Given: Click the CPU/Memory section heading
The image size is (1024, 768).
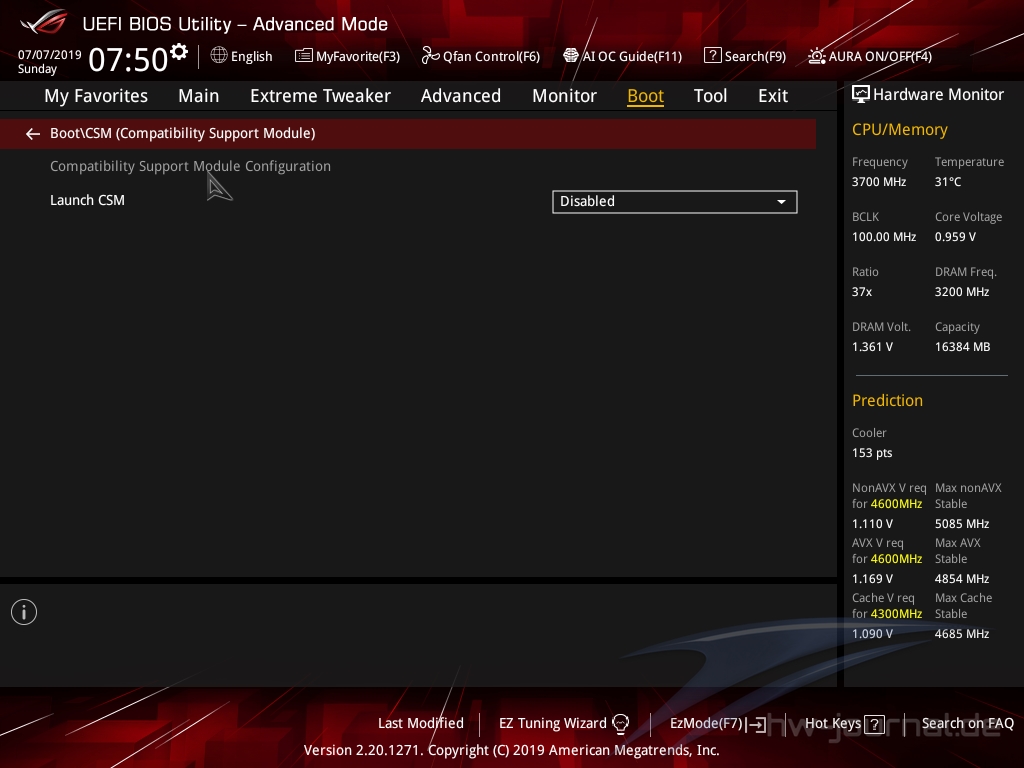Looking at the screenshot, I should [899, 130].
